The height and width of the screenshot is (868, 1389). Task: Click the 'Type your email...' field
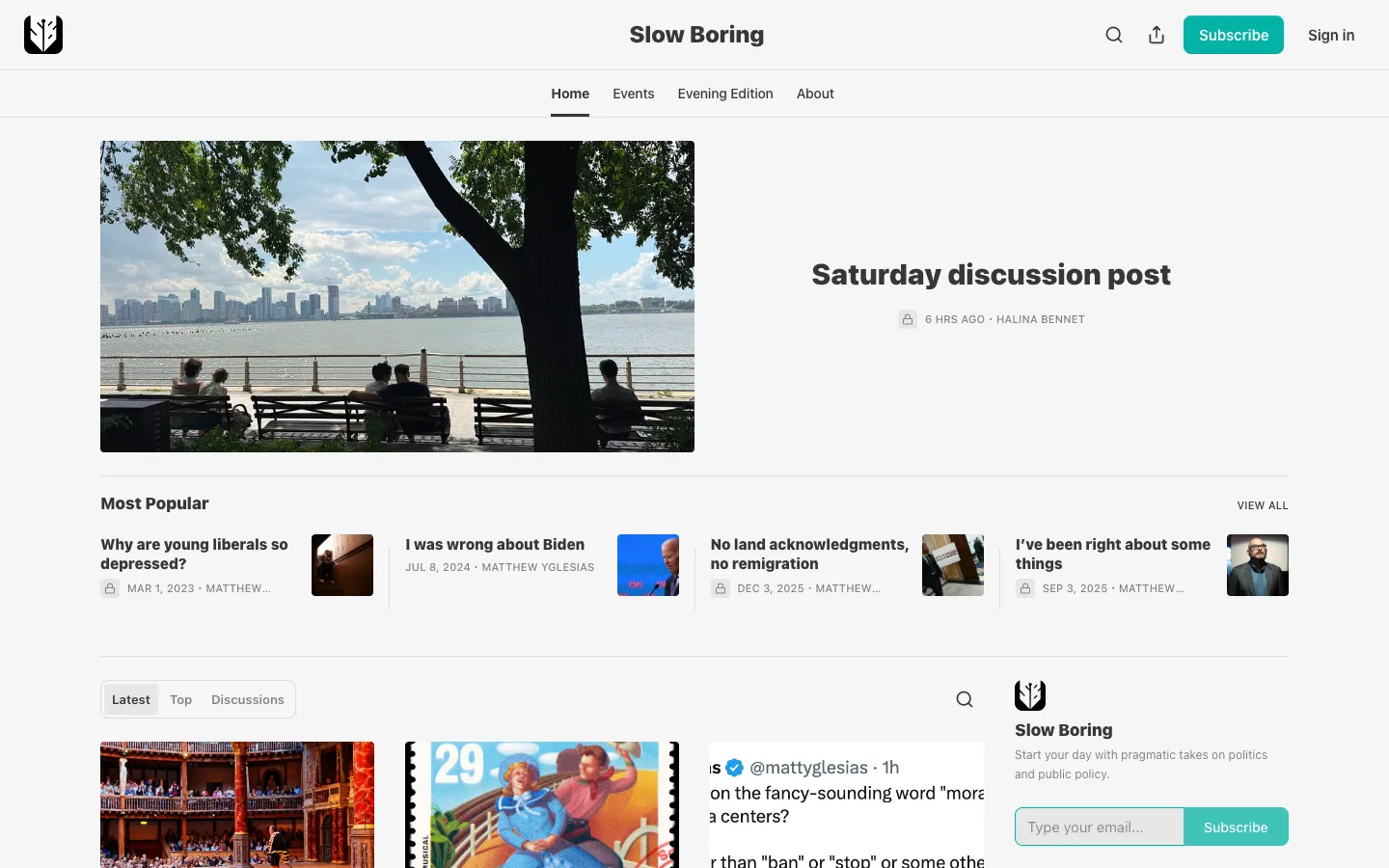pos(1100,827)
